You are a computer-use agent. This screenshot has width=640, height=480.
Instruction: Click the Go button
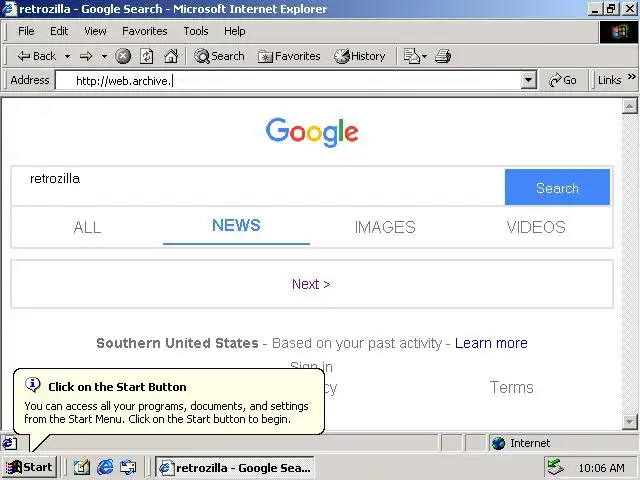pos(563,80)
